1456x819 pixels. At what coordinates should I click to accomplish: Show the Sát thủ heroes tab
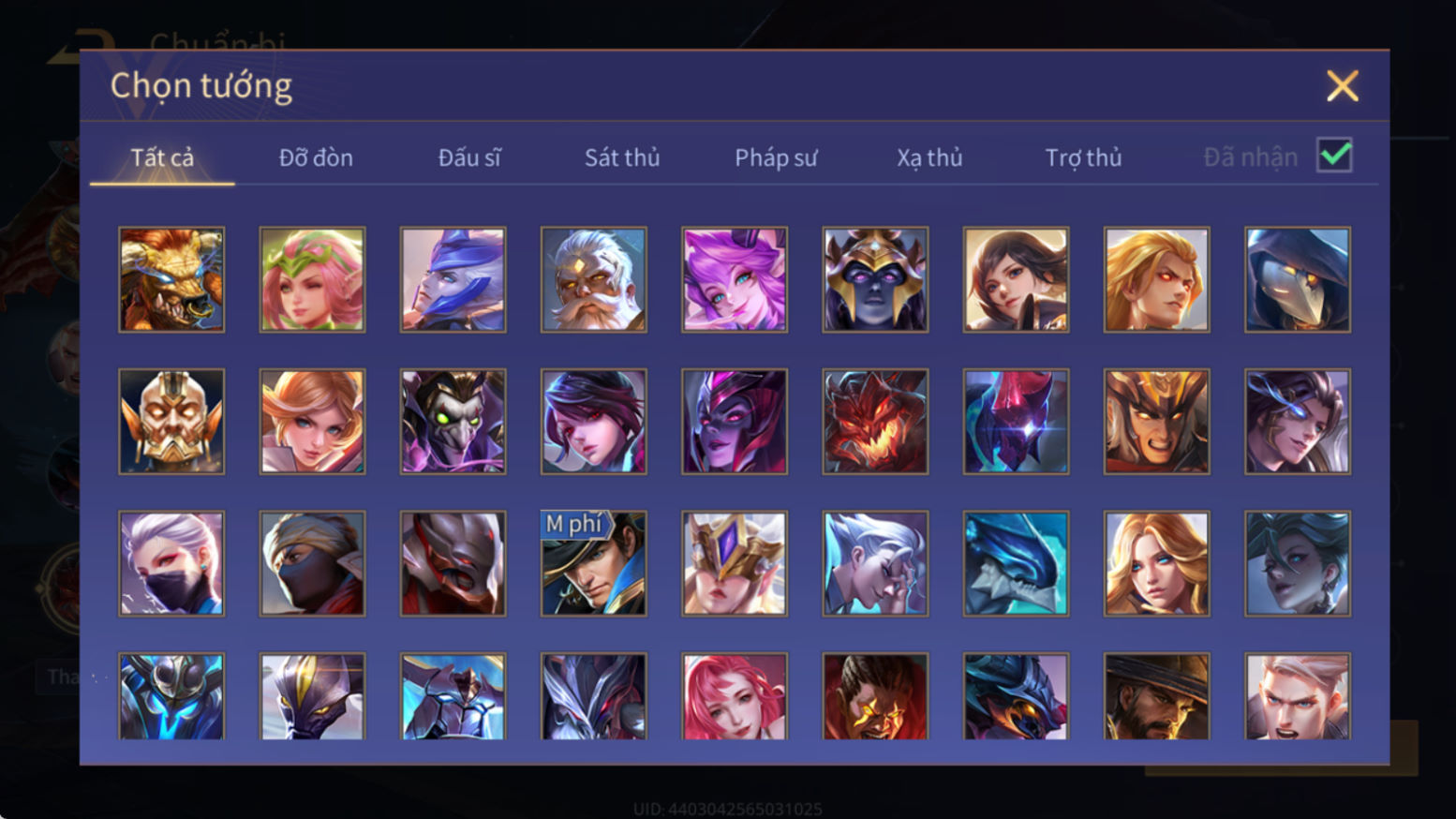point(622,157)
